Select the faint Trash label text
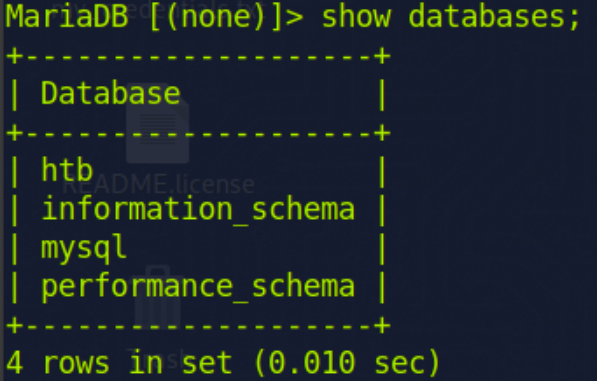This screenshot has height=381, width=597. (157, 358)
